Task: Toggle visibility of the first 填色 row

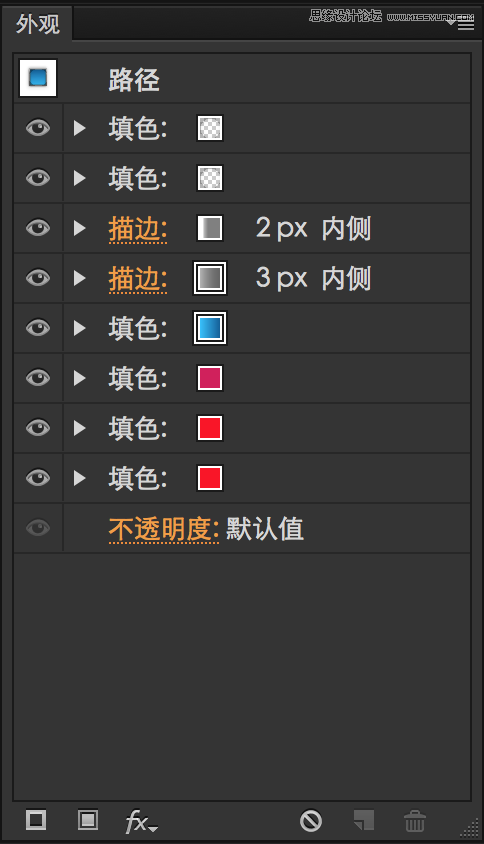Action: 38,128
